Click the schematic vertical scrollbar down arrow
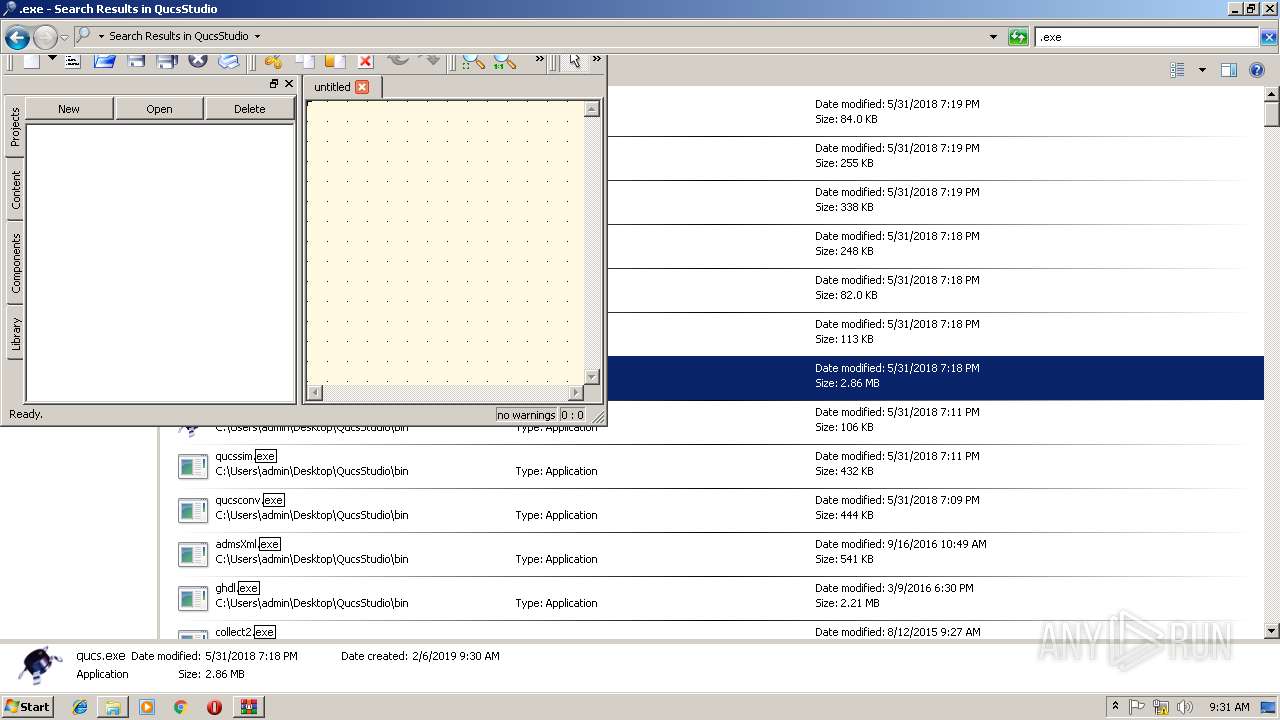The width and height of the screenshot is (1280, 720). click(x=592, y=376)
